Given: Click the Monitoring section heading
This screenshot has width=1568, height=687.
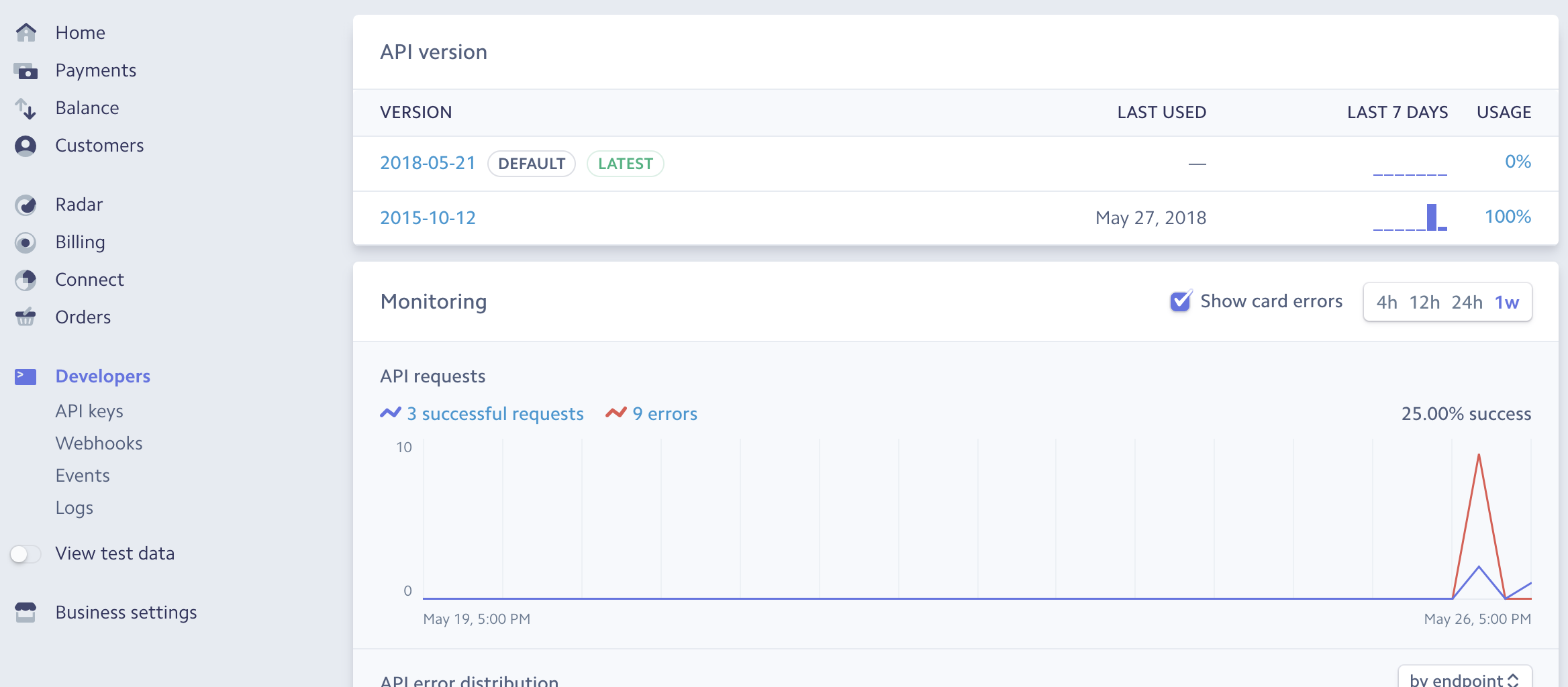Looking at the screenshot, I should (x=434, y=301).
